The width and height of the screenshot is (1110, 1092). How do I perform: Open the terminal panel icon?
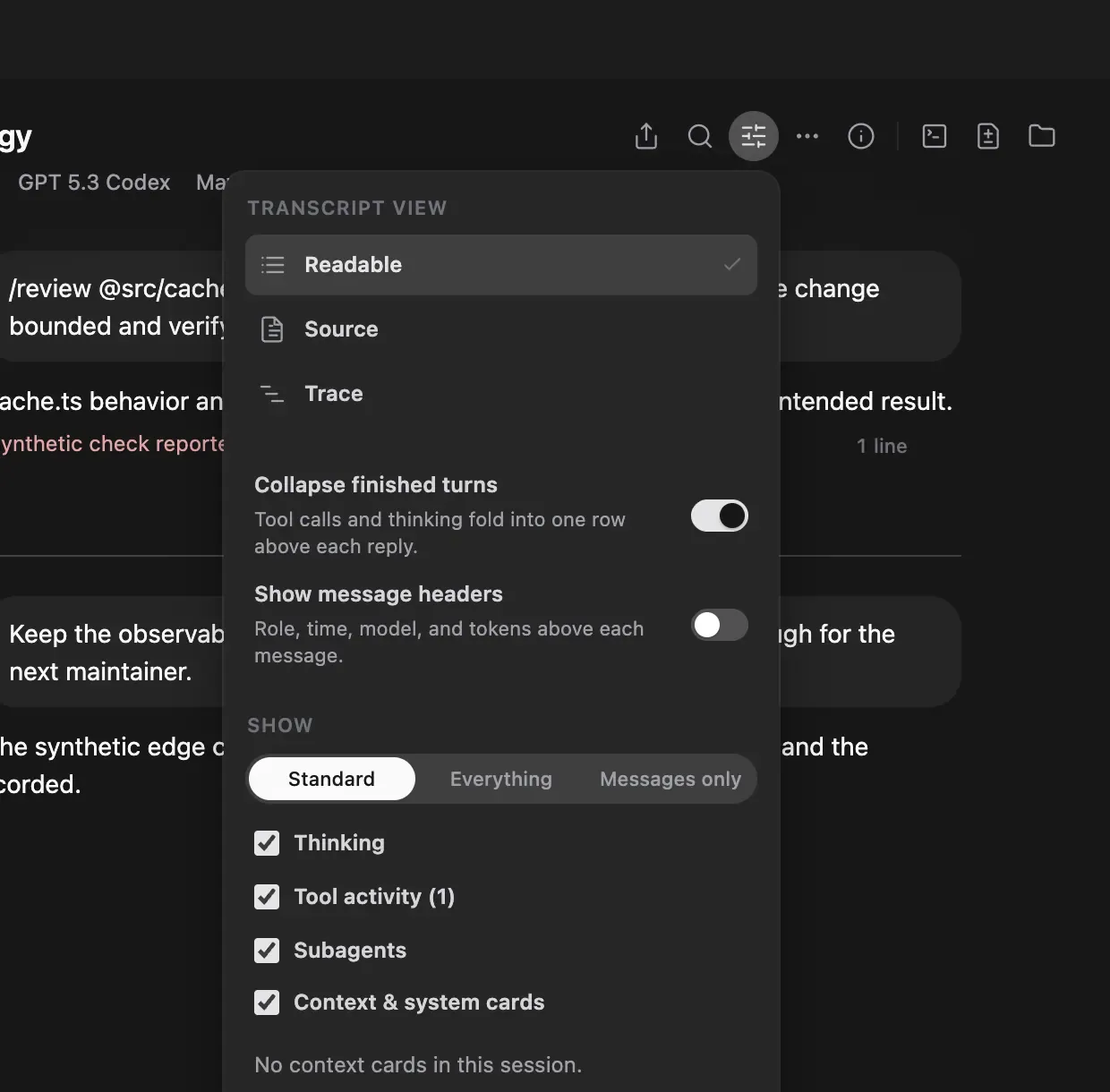tap(935, 136)
